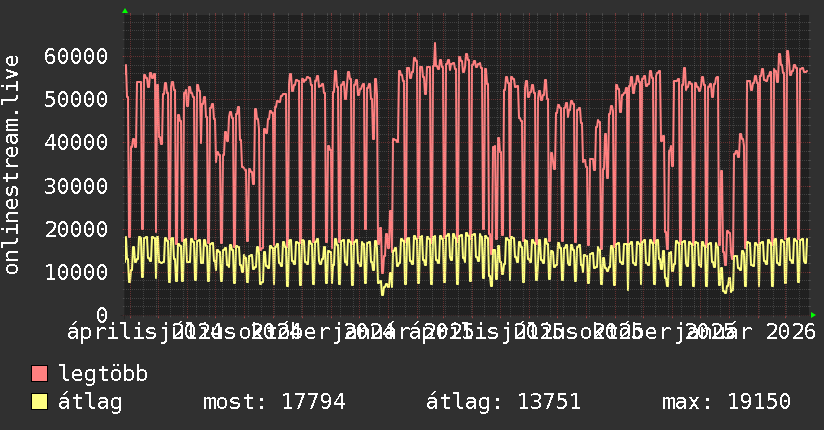Click the 20000 y-axis label
Image resolution: width=824 pixels, height=430 pixels.
76,229
